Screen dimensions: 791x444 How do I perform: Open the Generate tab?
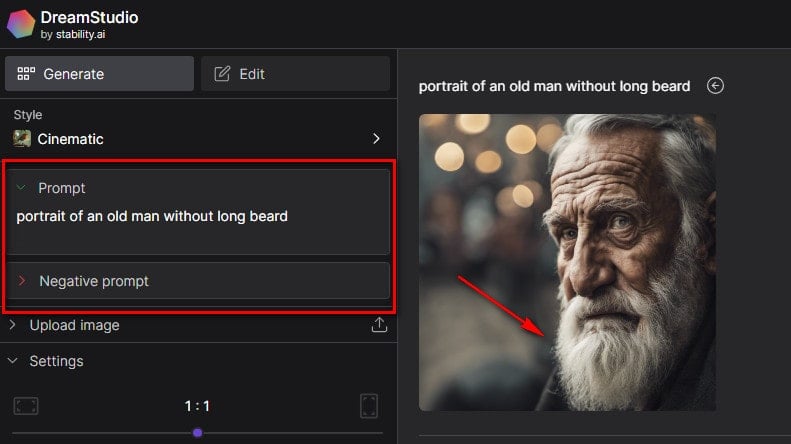click(x=99, y=74)
